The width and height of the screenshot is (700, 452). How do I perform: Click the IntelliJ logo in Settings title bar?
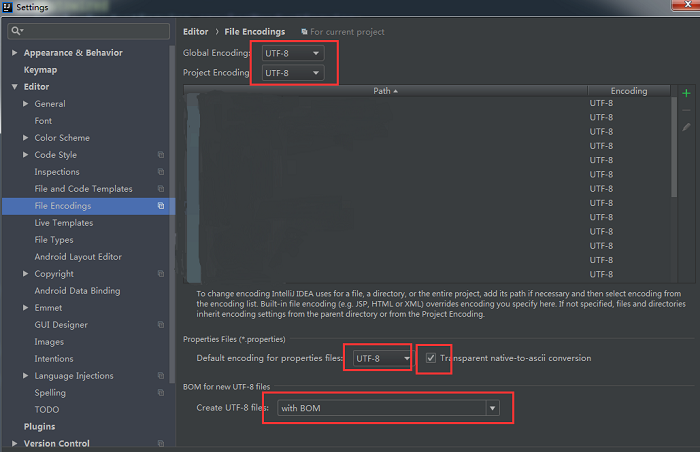tap(7, 7)
